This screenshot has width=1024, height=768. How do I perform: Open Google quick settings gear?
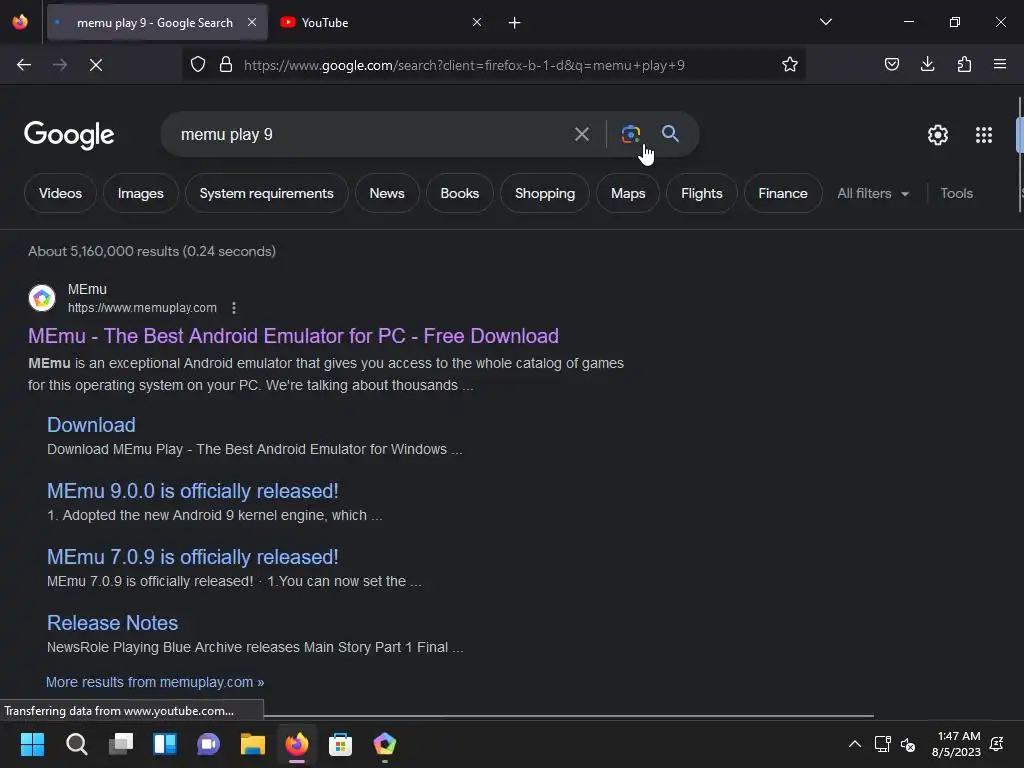pyautogui.click(x=938, y=135)
